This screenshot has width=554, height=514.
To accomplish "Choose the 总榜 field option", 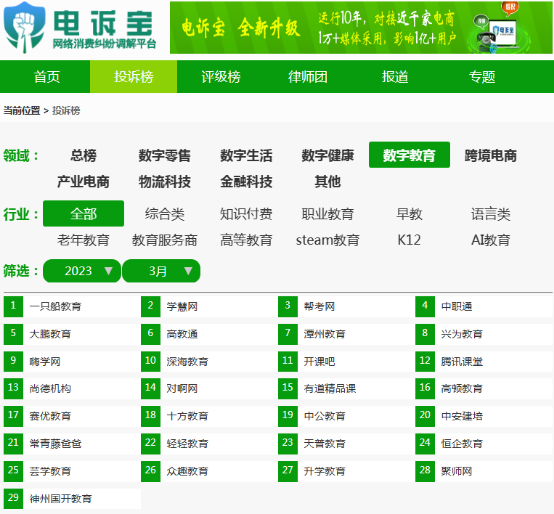I will pyautogui.click(x=83, y=155).
